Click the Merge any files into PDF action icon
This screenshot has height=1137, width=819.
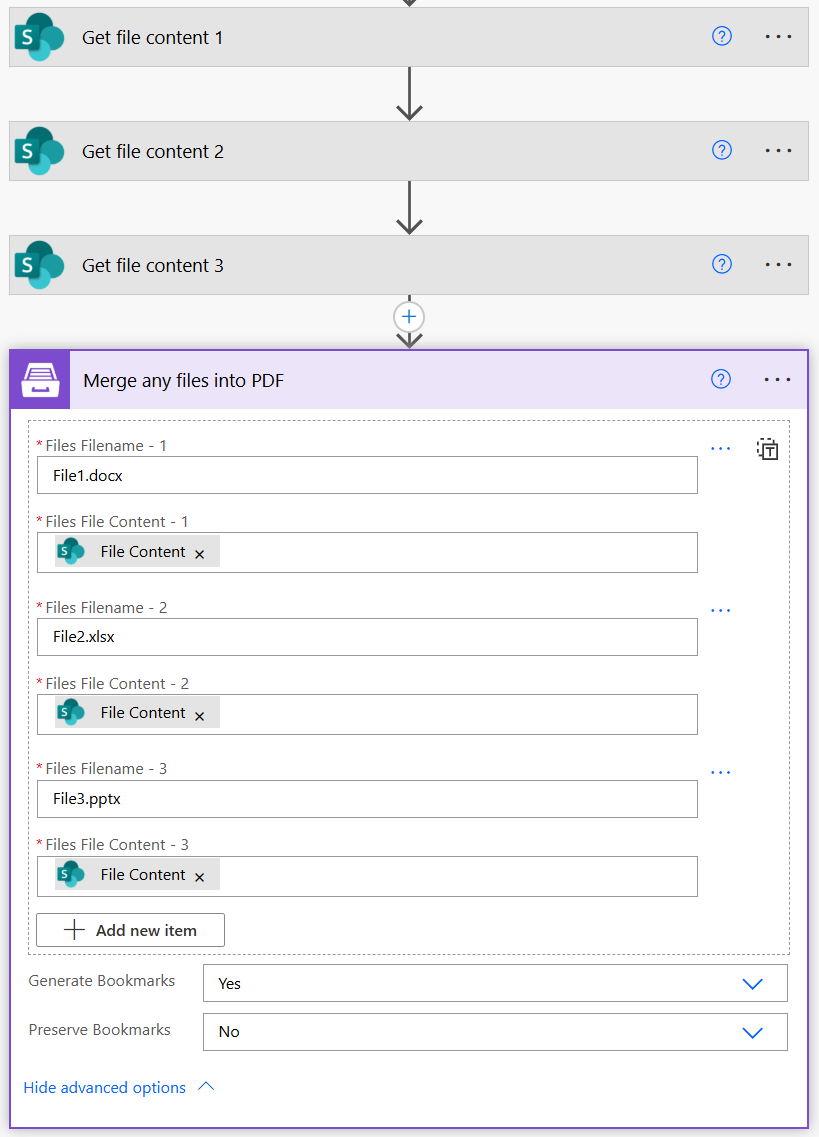click(x=41, y=380)
